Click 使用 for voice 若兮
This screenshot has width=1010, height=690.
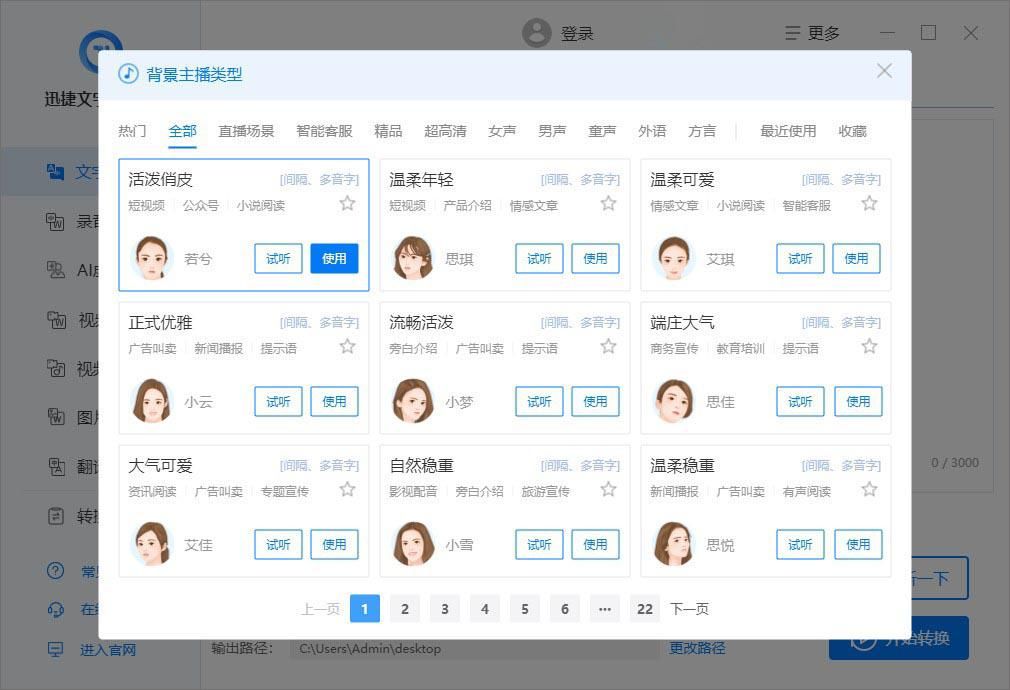[334, 258]
